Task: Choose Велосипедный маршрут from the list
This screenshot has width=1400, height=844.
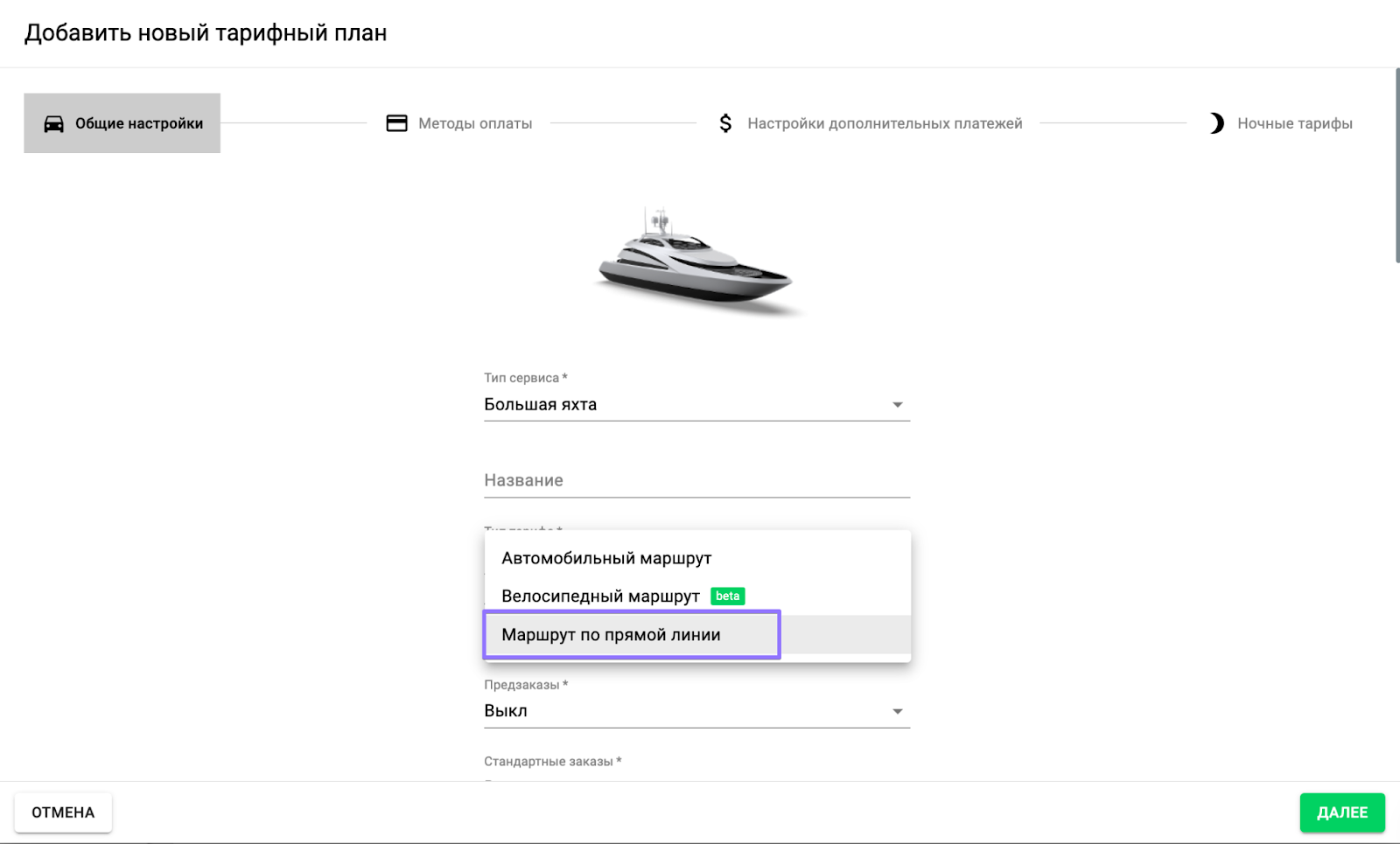Action: (x=600, y=596)
